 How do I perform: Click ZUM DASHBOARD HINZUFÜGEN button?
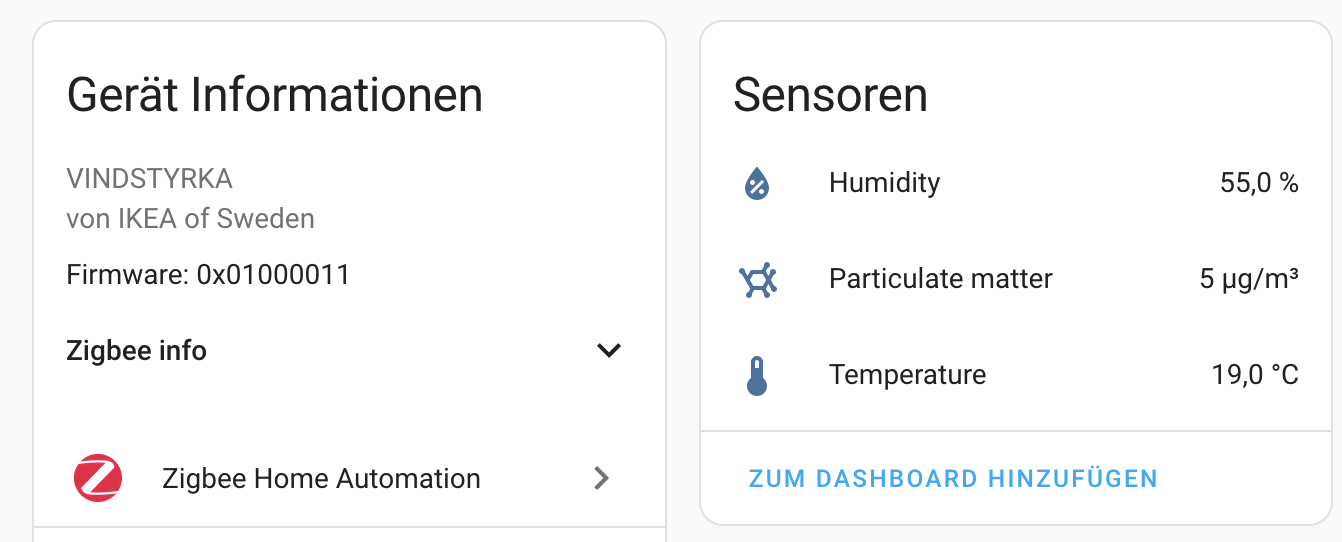point(952,478)
